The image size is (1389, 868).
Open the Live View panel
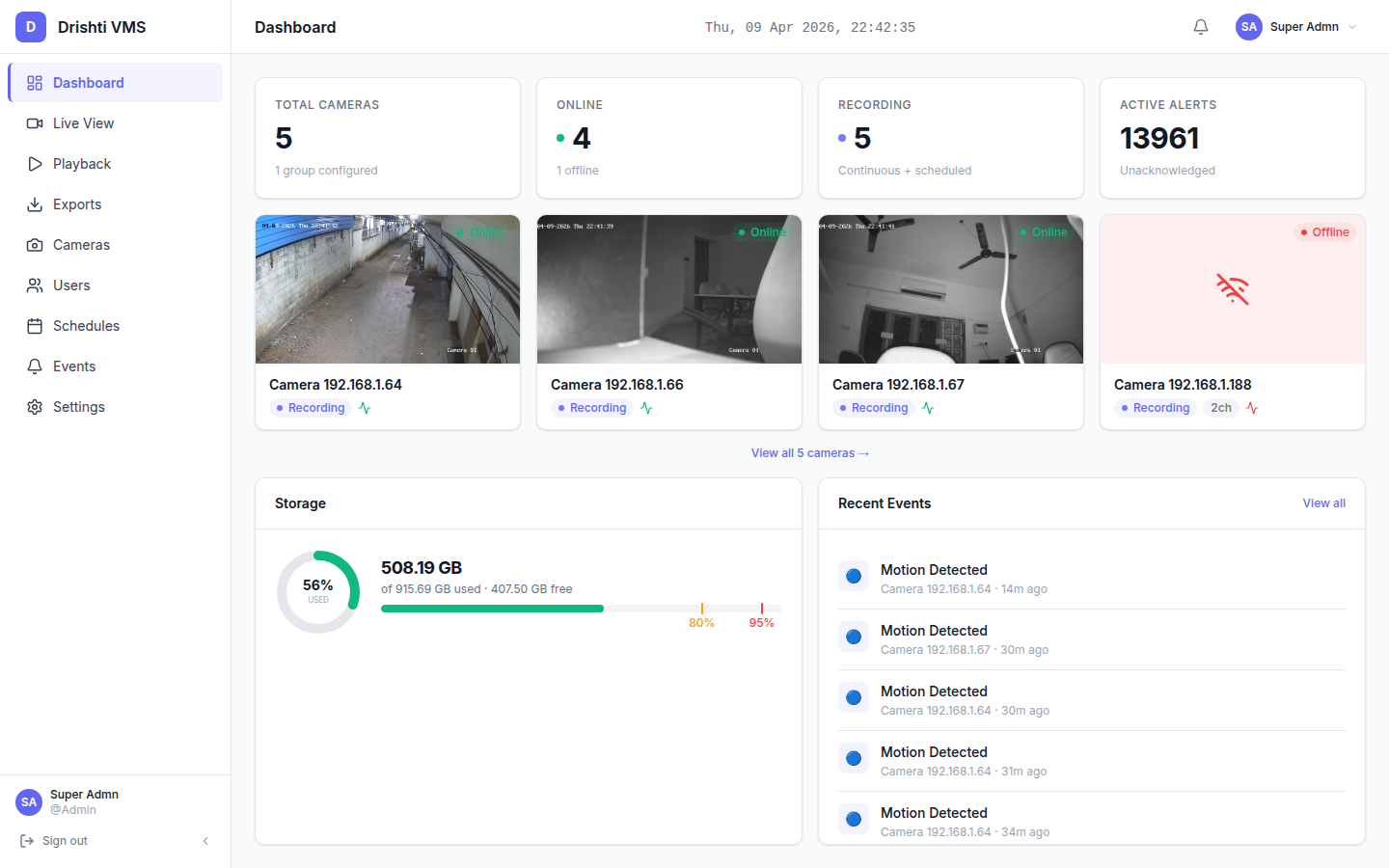(x=81, y=122)
